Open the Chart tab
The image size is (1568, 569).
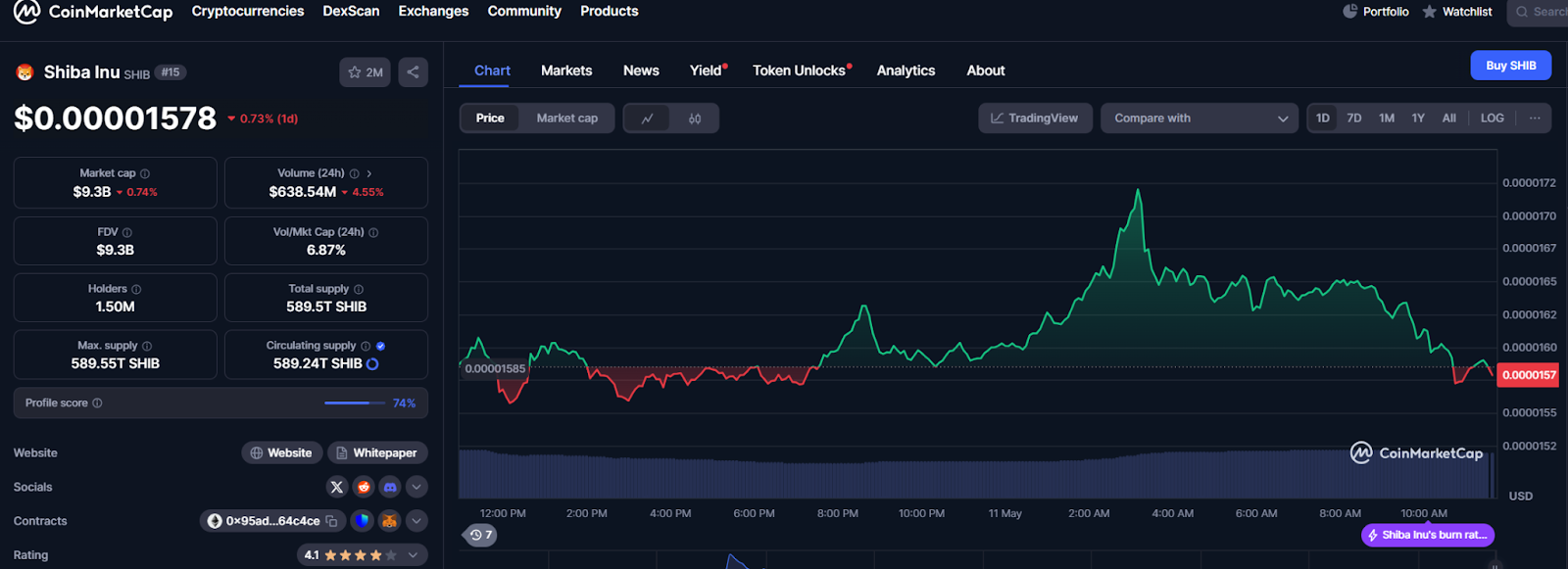492,71
